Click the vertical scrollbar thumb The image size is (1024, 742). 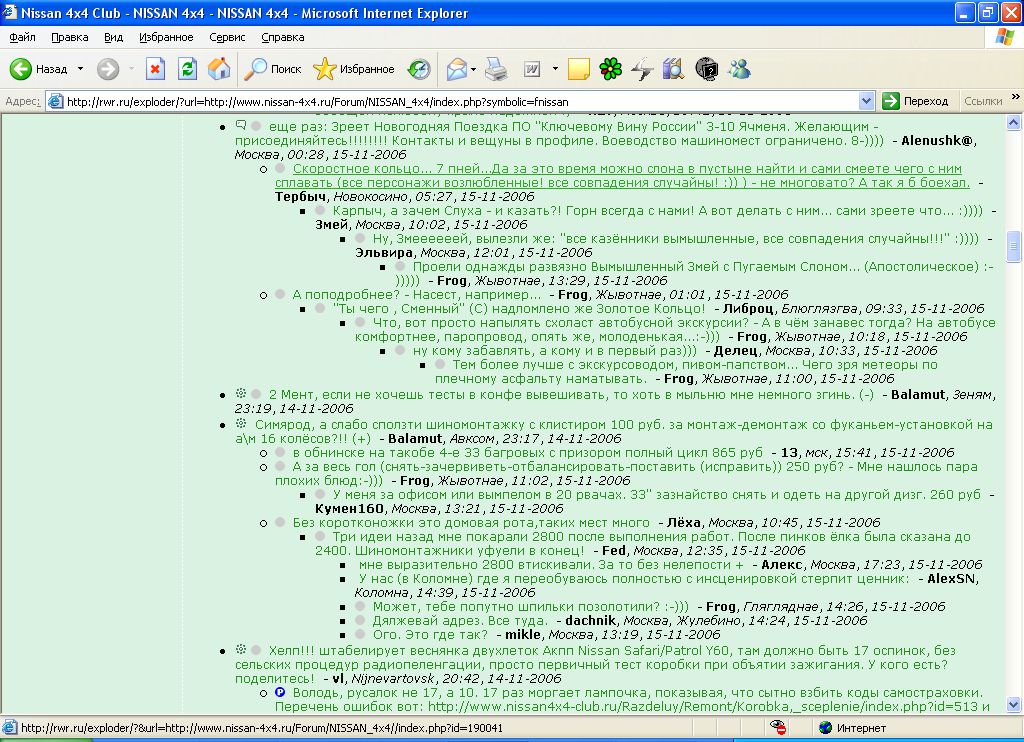(x=1014, y=247)
